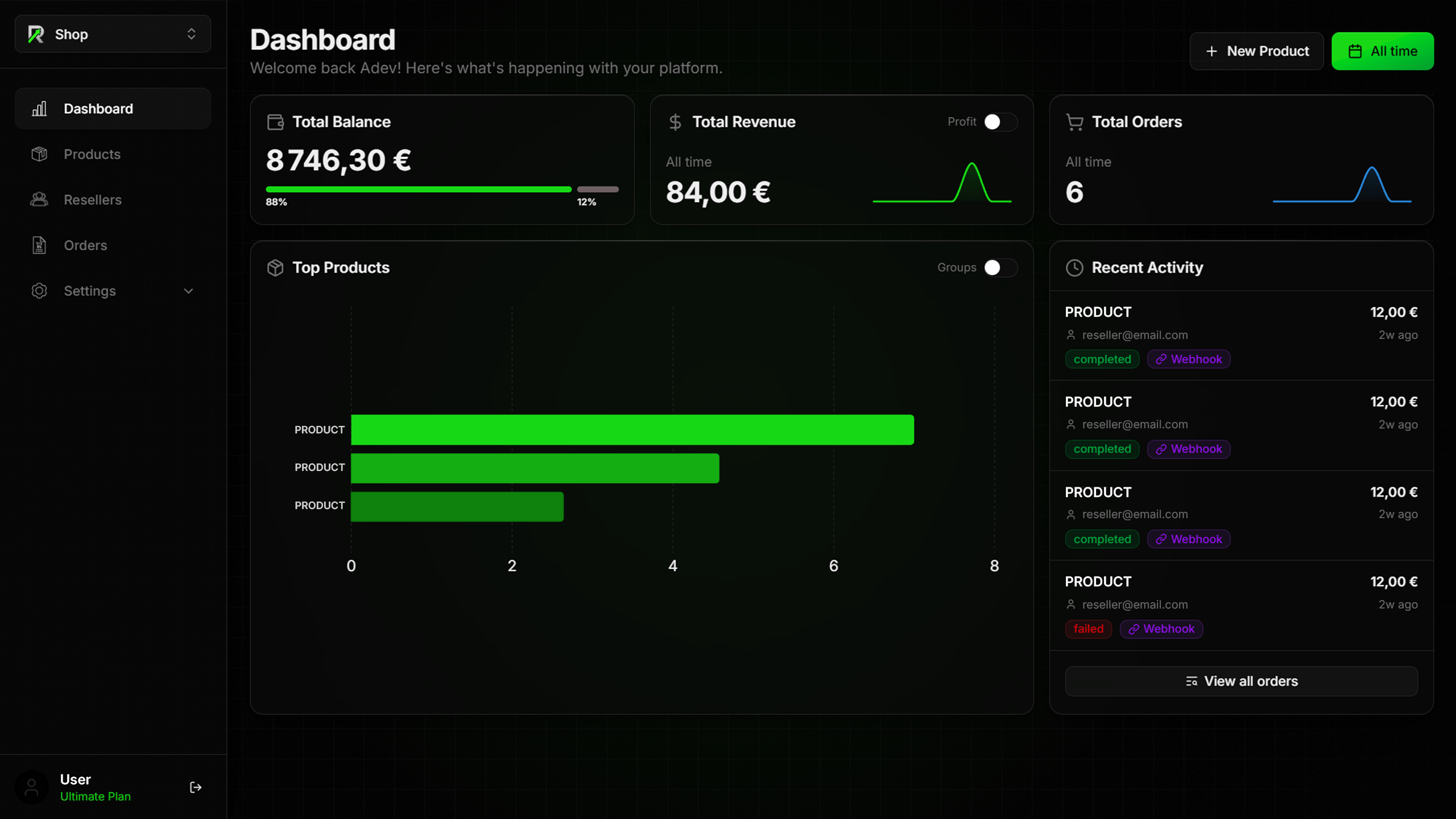Click the shopping cart icon on Total Orders
Viewport: 1456px width, 819px height.
pos(1074,121)
